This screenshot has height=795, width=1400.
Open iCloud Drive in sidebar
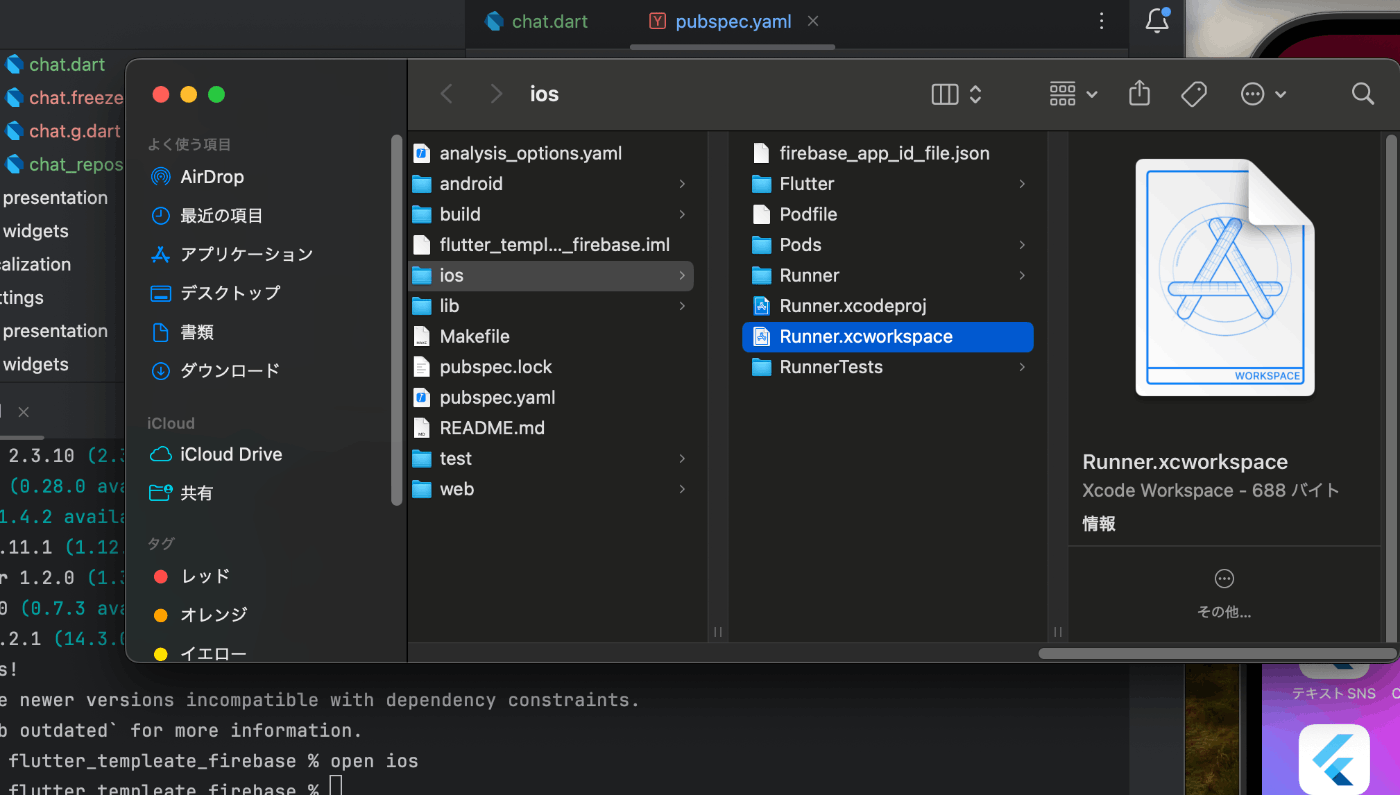click(x=216, y=454)
